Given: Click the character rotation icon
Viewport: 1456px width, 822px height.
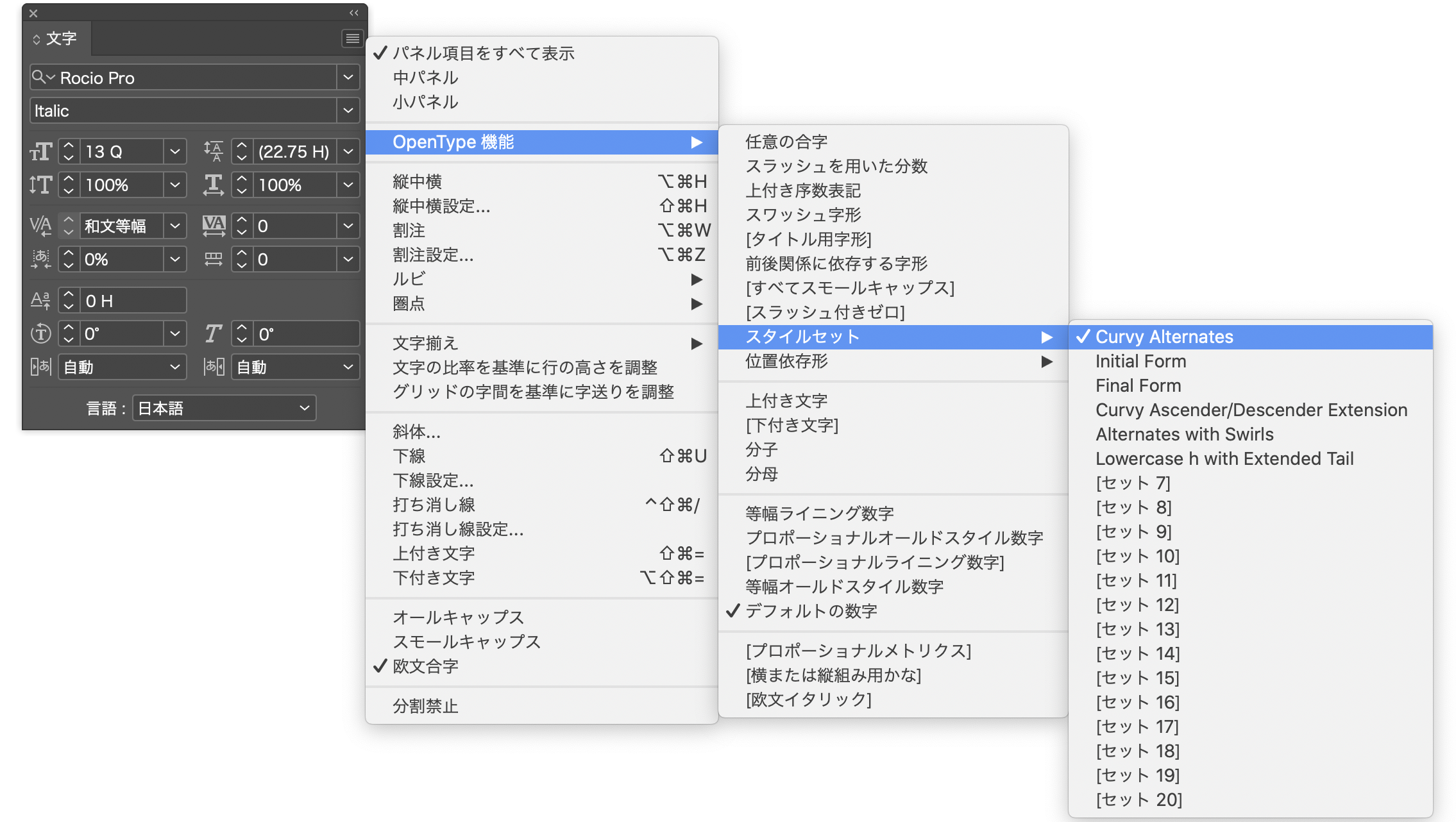Looking at the screenshot, I should (40, 333).
